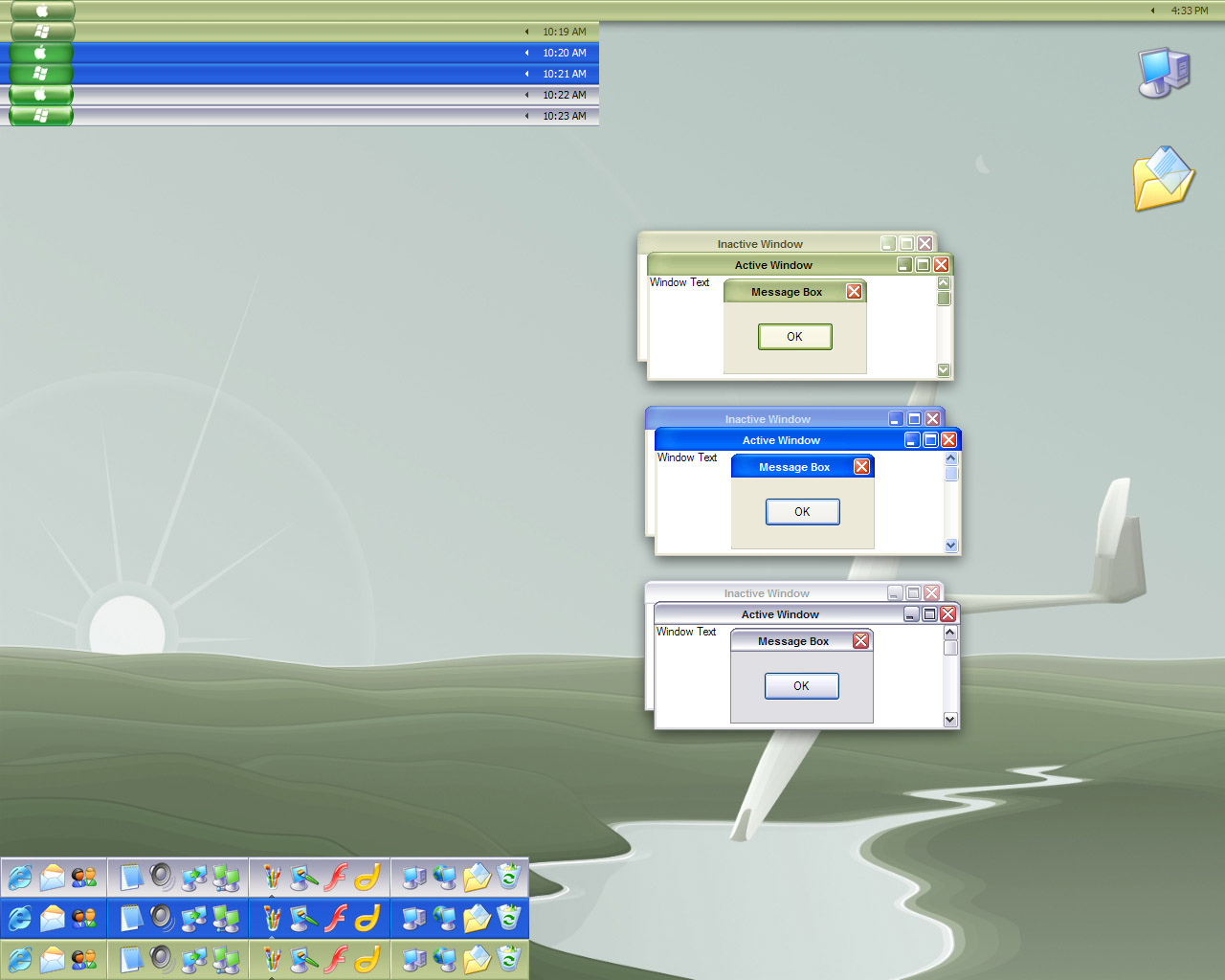This screenshot has height=980, width=1225.
Task: Open Notepad icon in the blue taskbar row
Action: tap(131, 918)
